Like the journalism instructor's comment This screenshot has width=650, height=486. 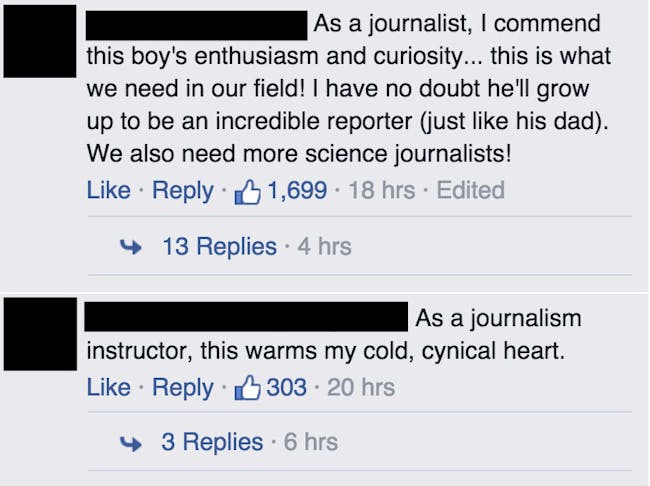(x=108, y=387)
